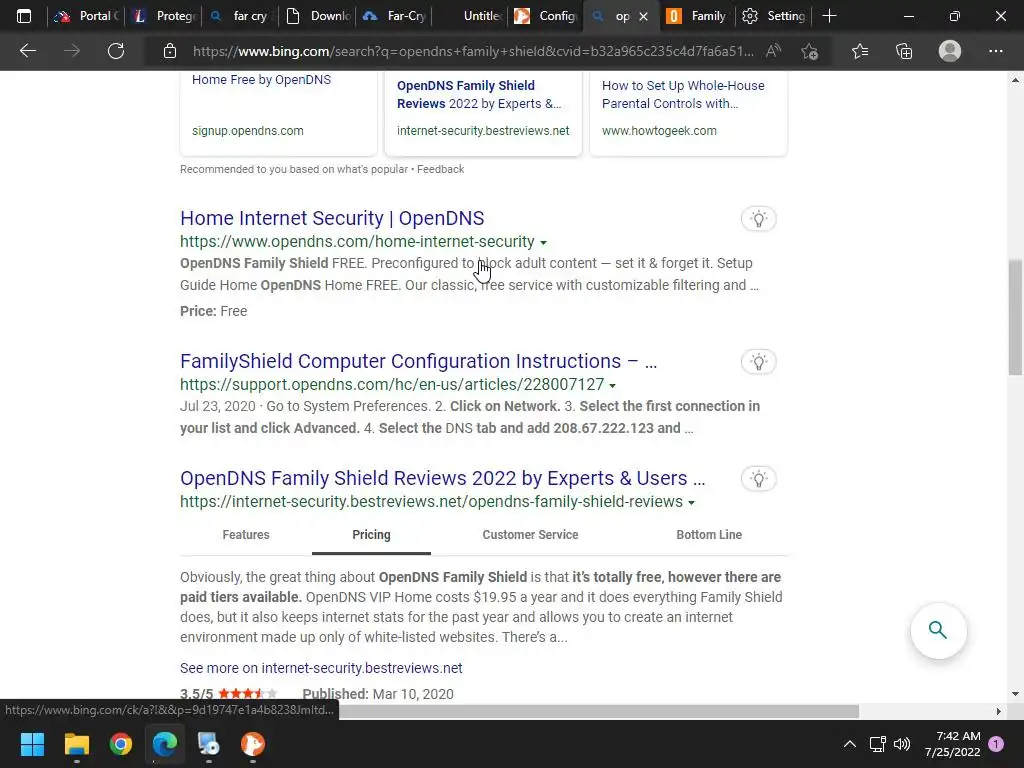Open File Explorer from taskbar

(x=76, y=744)
